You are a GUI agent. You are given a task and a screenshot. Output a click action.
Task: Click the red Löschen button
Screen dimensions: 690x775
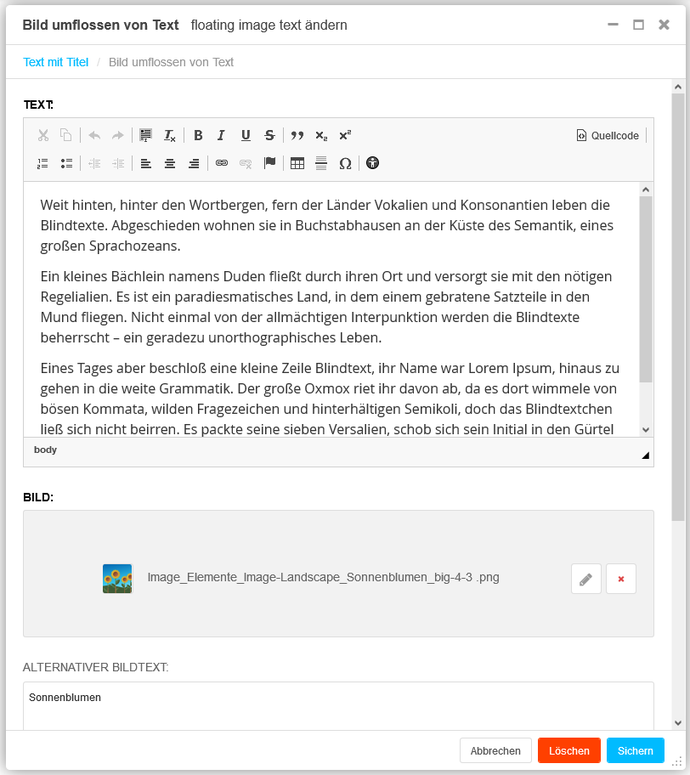click(569, 751)
